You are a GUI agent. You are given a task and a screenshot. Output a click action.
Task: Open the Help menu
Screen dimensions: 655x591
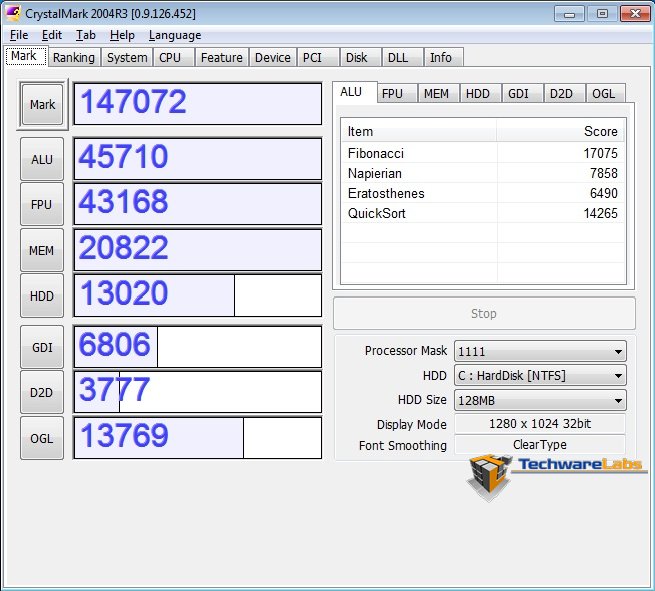[122, 35]
